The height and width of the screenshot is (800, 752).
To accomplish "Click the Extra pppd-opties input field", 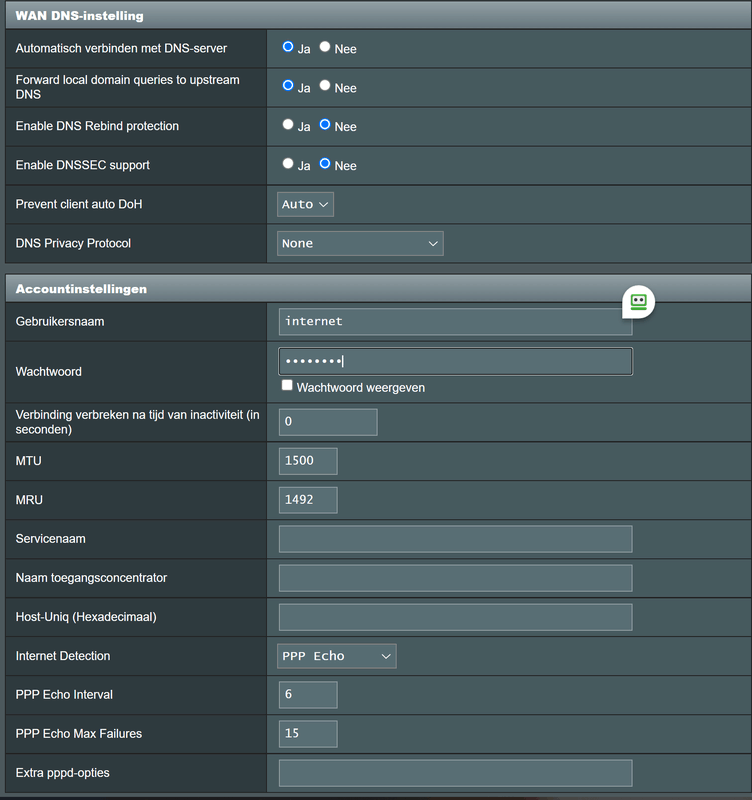I will point(455,773).
